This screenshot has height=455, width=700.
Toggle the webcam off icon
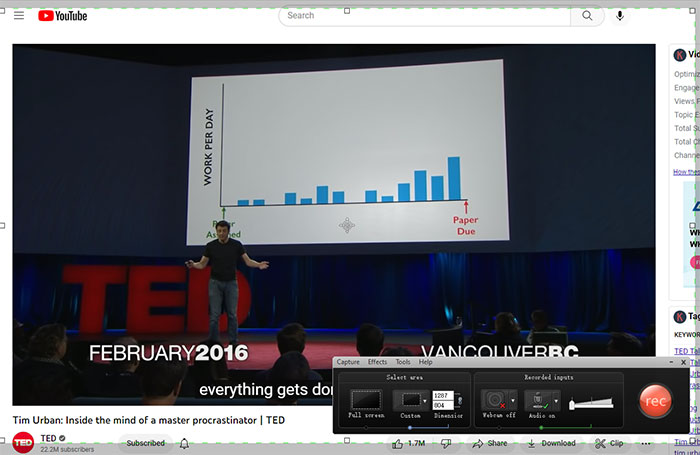point(495,400)
